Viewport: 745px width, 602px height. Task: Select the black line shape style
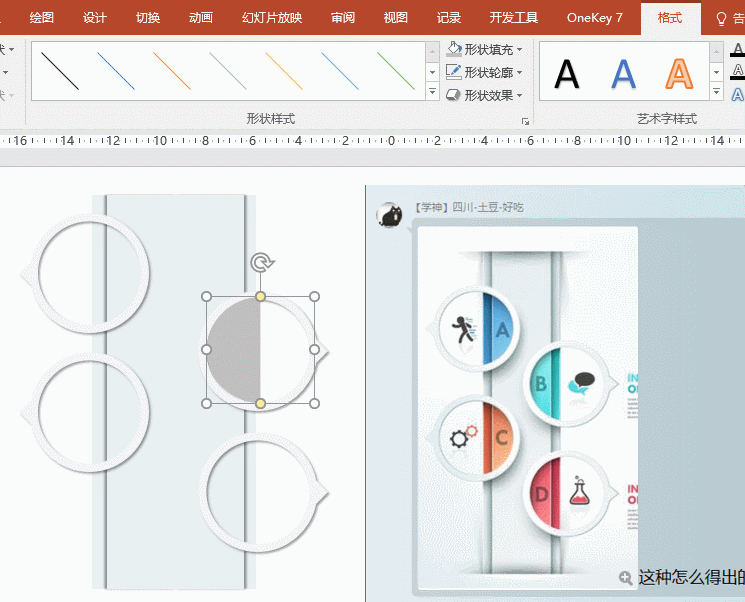coord(60,71)
